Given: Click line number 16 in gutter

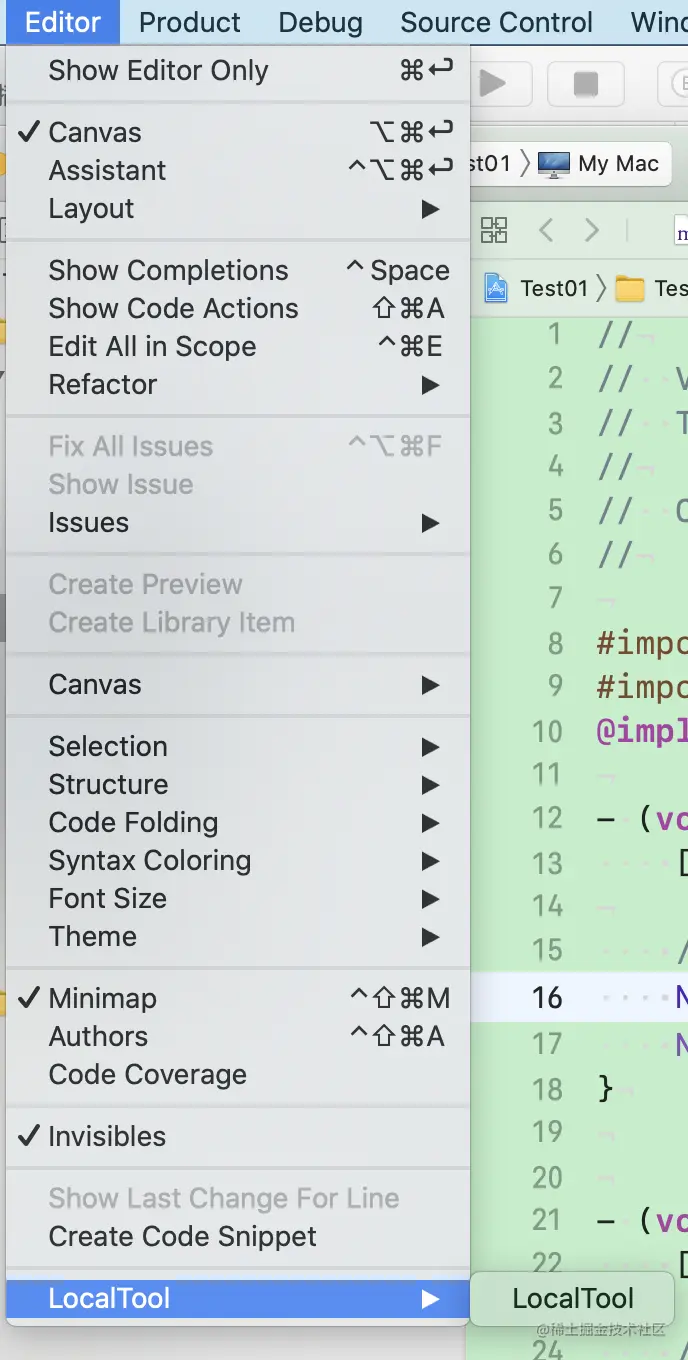Looking at the screenshot, I should tap(547, 997).
